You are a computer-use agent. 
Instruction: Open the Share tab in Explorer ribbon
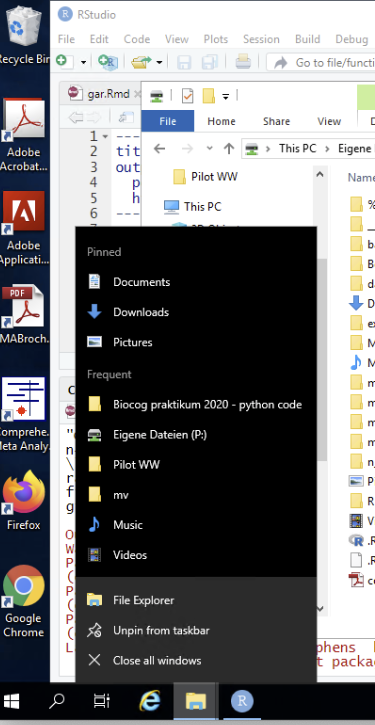[277, 121]
